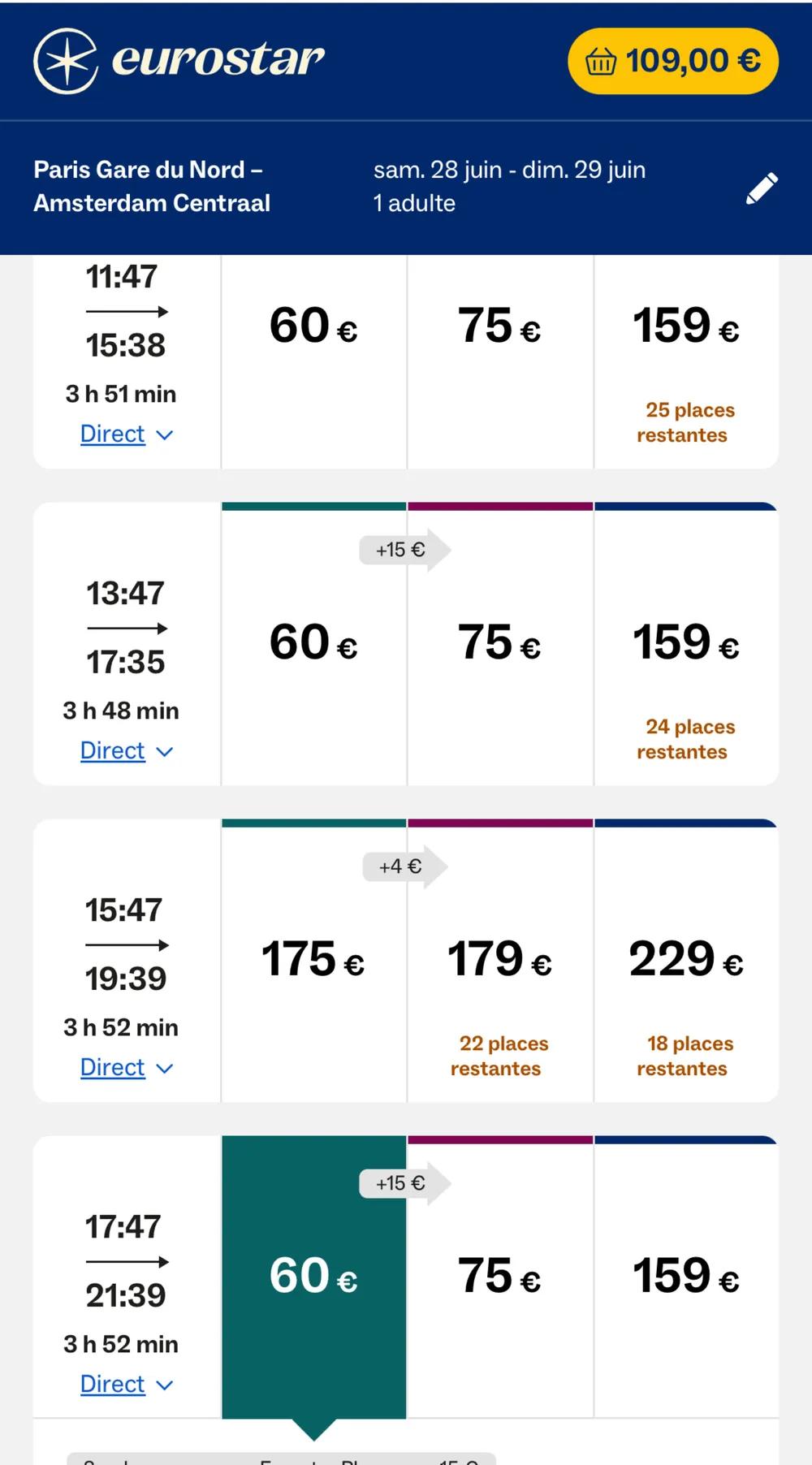Open Direct link for 13:47 departure
Screen dimensions: 812x1465
[113, 751]
